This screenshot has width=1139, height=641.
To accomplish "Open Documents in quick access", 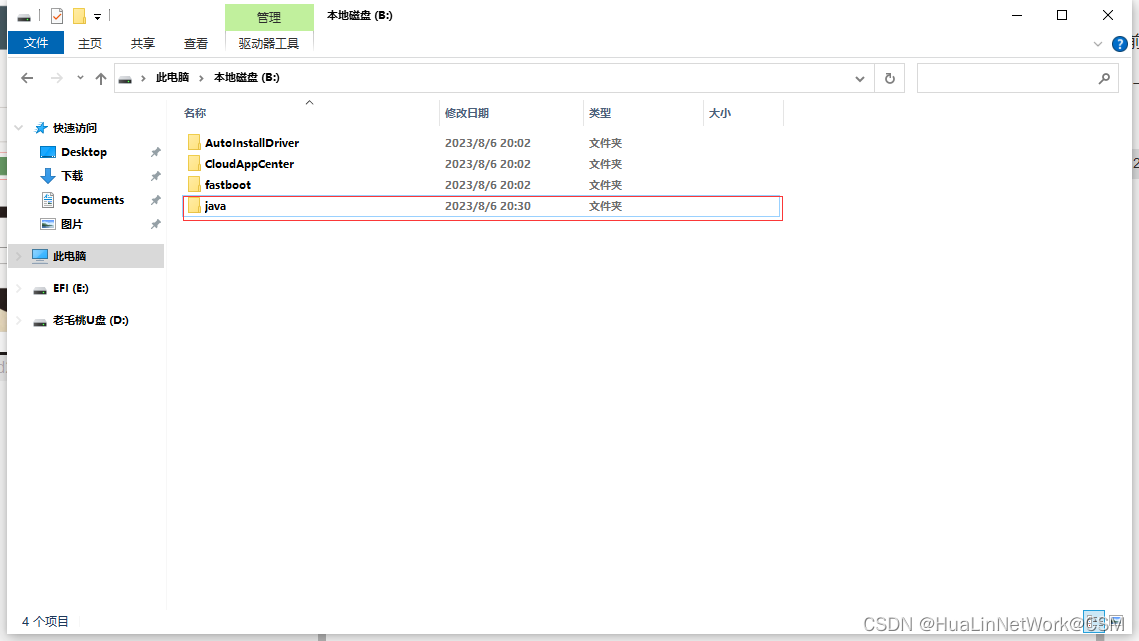I will pyautogui.click(x=92, y=200).
